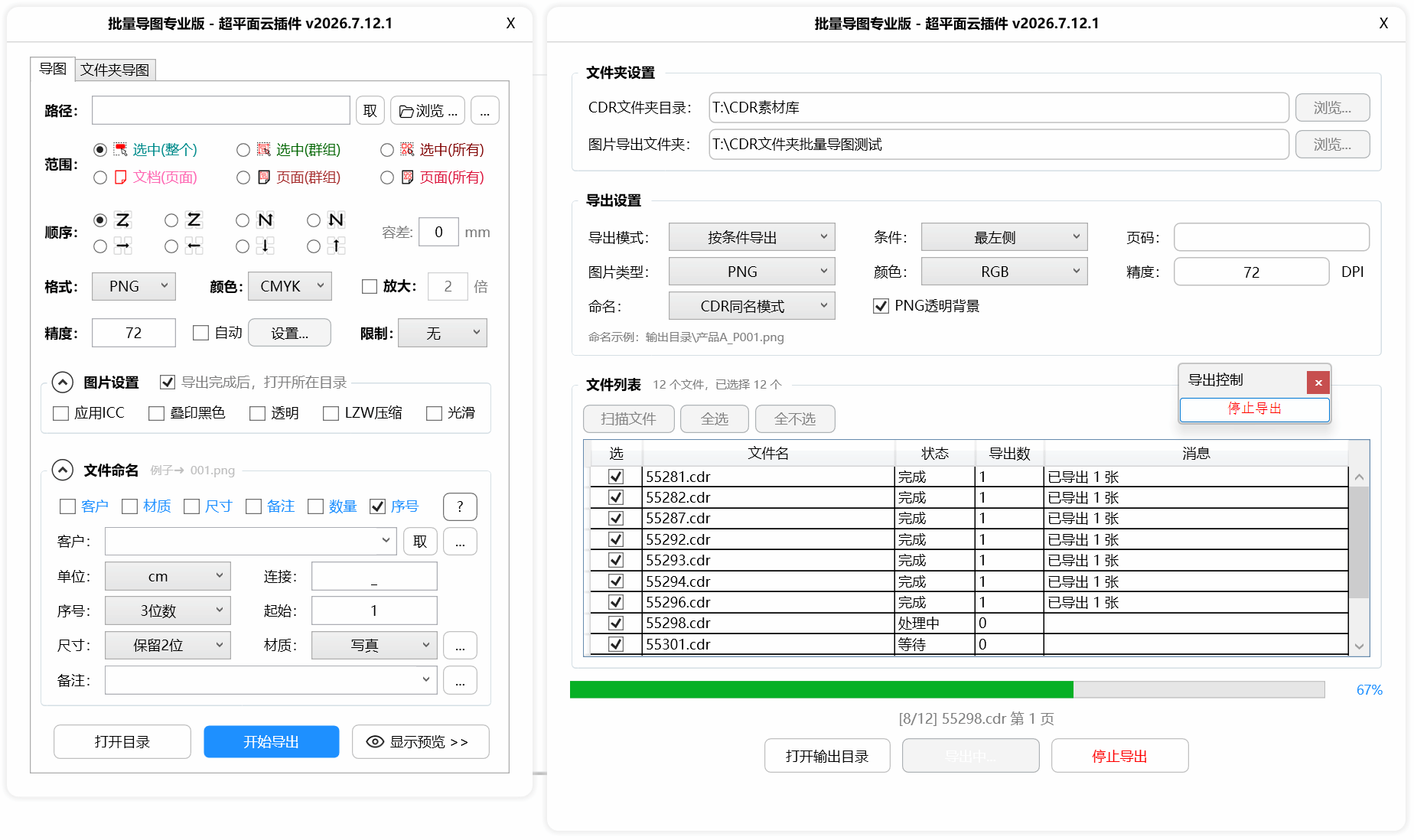
Task: Switch to the 文件夹导图 tab
Action: pyautogui.click(x=116, y=70)
